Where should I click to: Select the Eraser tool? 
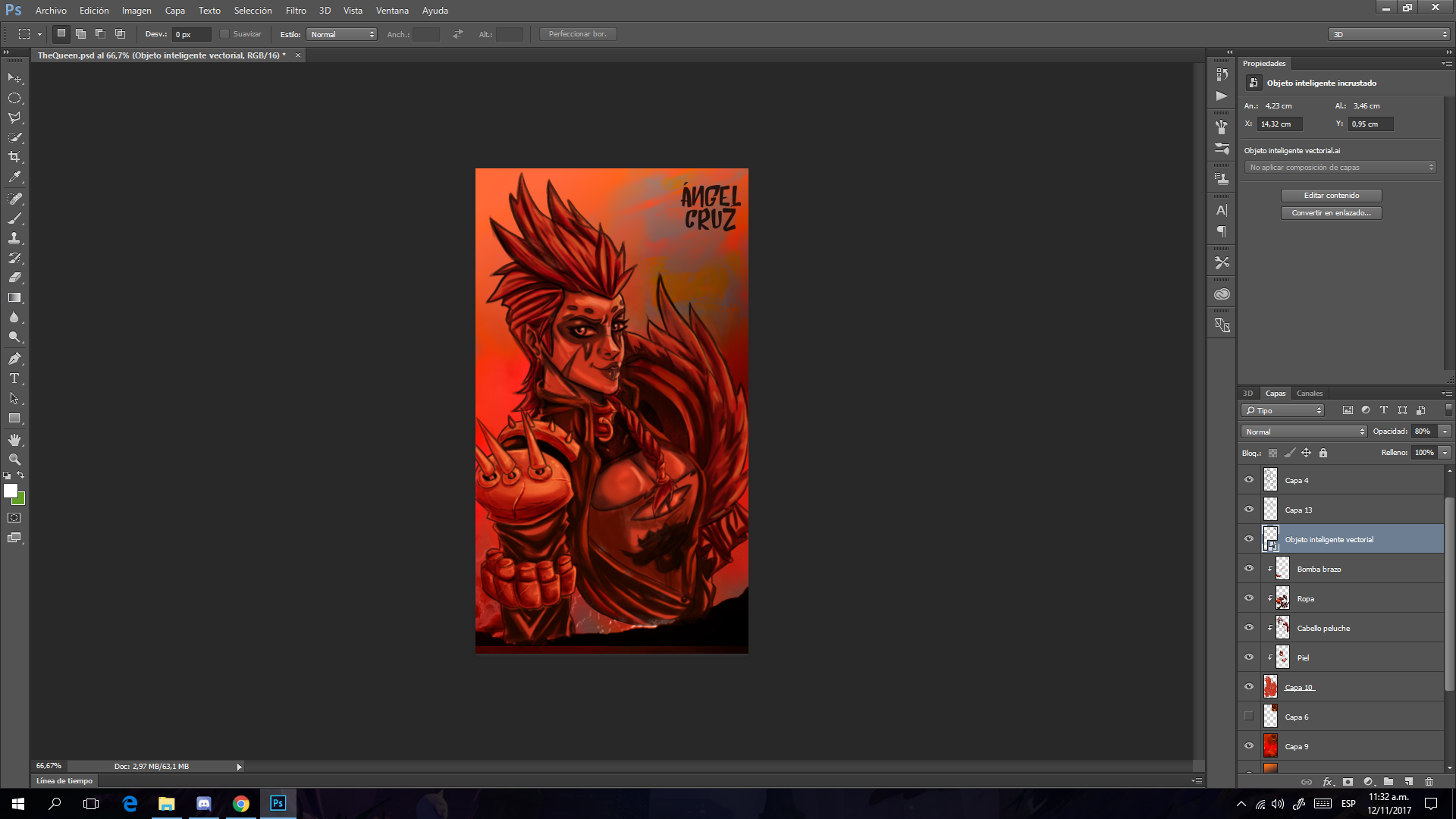click(x=14, y=278)
